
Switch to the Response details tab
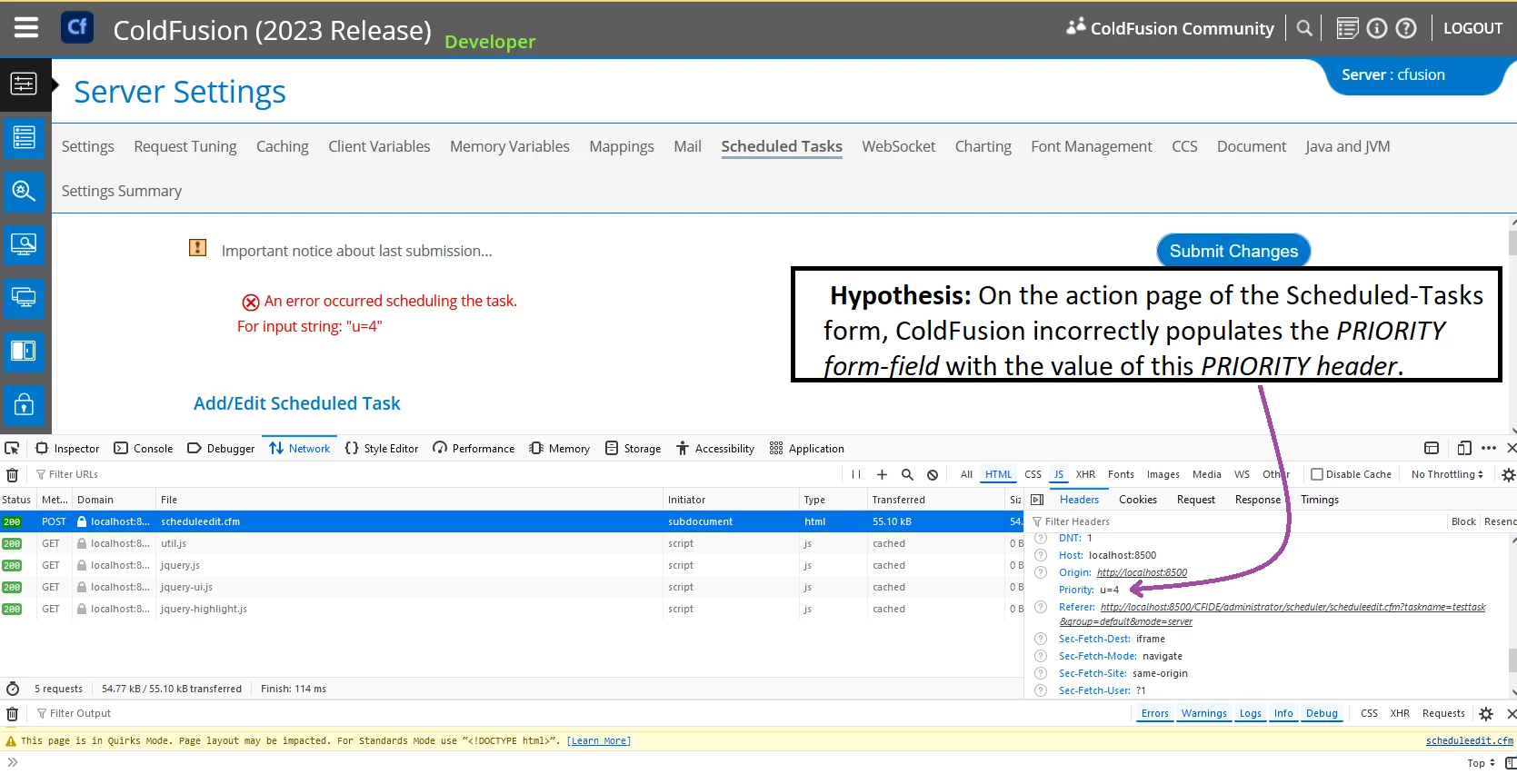pyautogui.click(x=1258, y=500)
